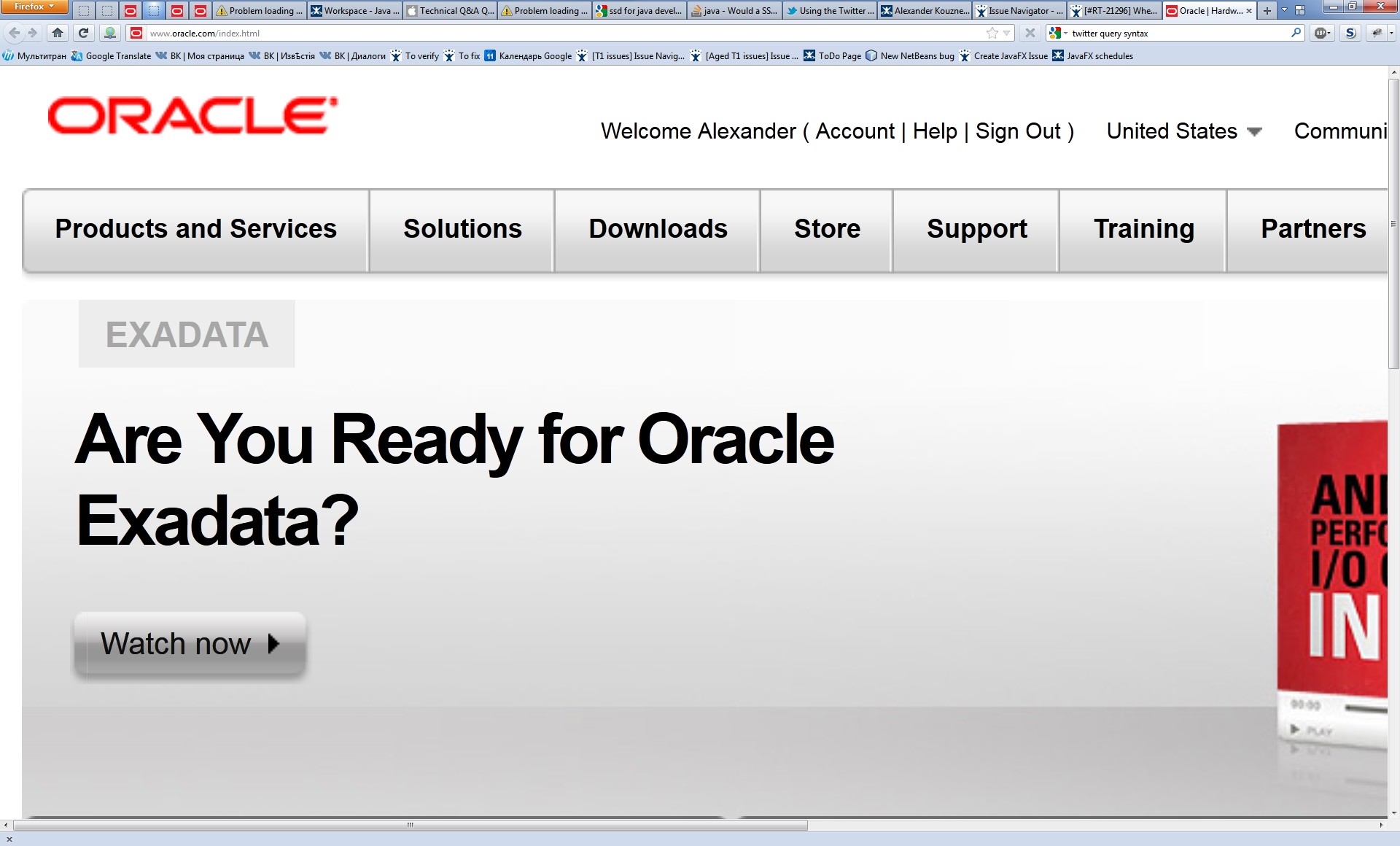This screenshot has width=1400, height=846.
Task: Click the horizontal scrollbar thumb
Action: pos(410,825)
